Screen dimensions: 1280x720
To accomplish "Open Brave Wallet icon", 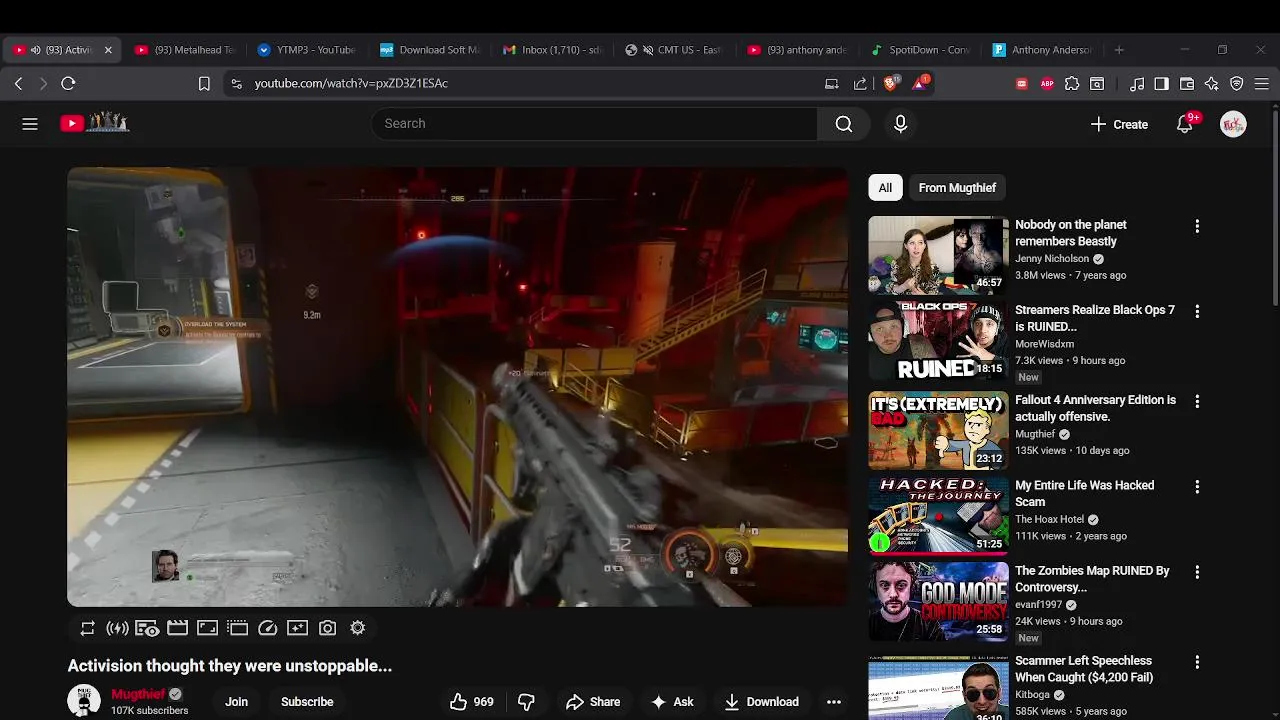I will 1187,84.
